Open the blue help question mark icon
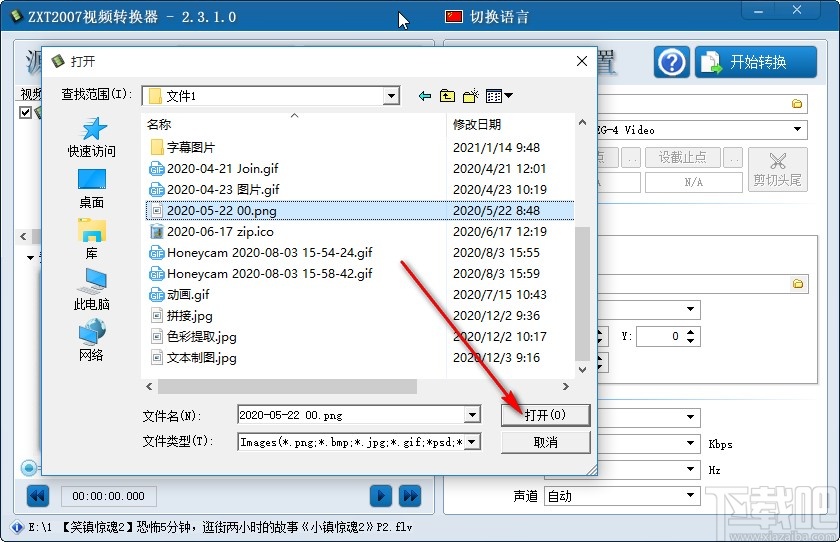Viewport: 840px width, 542px height. click(672, 62)
